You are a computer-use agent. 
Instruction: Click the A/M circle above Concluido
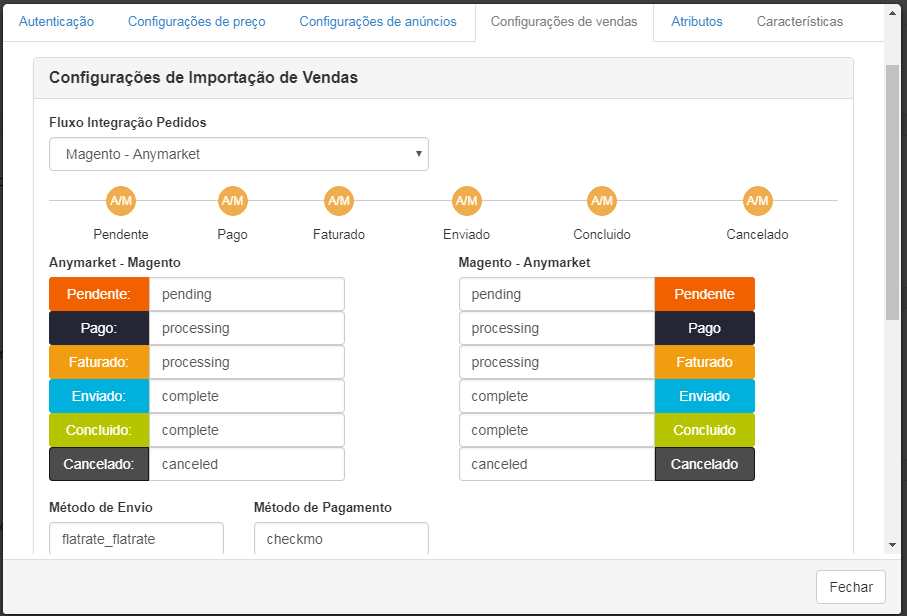[x=602, y=201]
